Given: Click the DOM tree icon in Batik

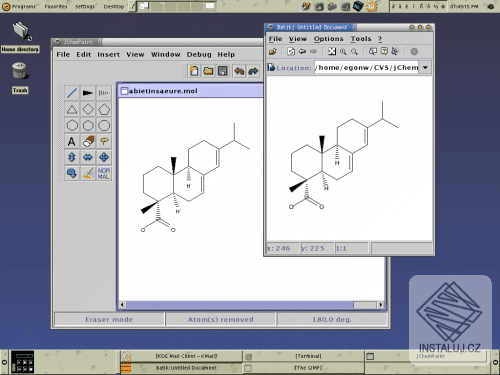Looking at the screenshot, I should click(x=395, y=51).
